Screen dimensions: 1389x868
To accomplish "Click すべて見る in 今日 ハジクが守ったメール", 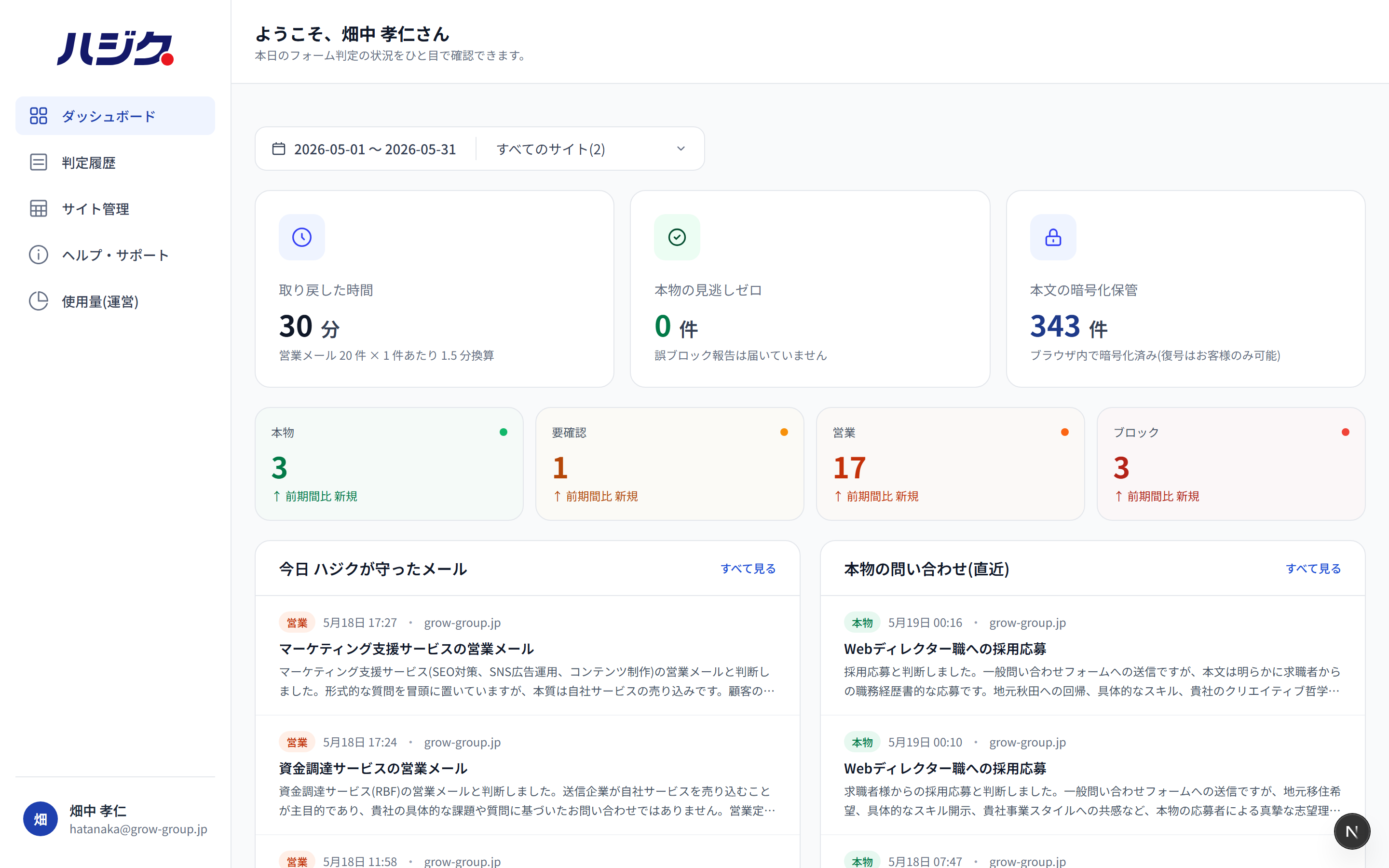I will point(748,569).
